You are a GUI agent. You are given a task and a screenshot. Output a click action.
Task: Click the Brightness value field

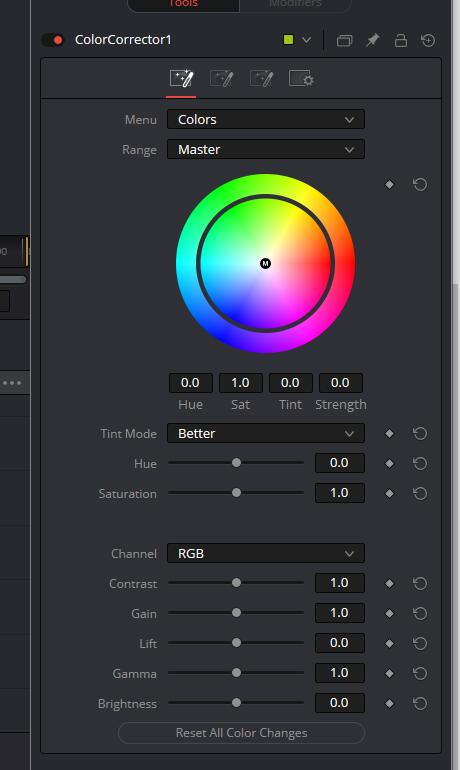pyautogui.click(x=340, y=703)
